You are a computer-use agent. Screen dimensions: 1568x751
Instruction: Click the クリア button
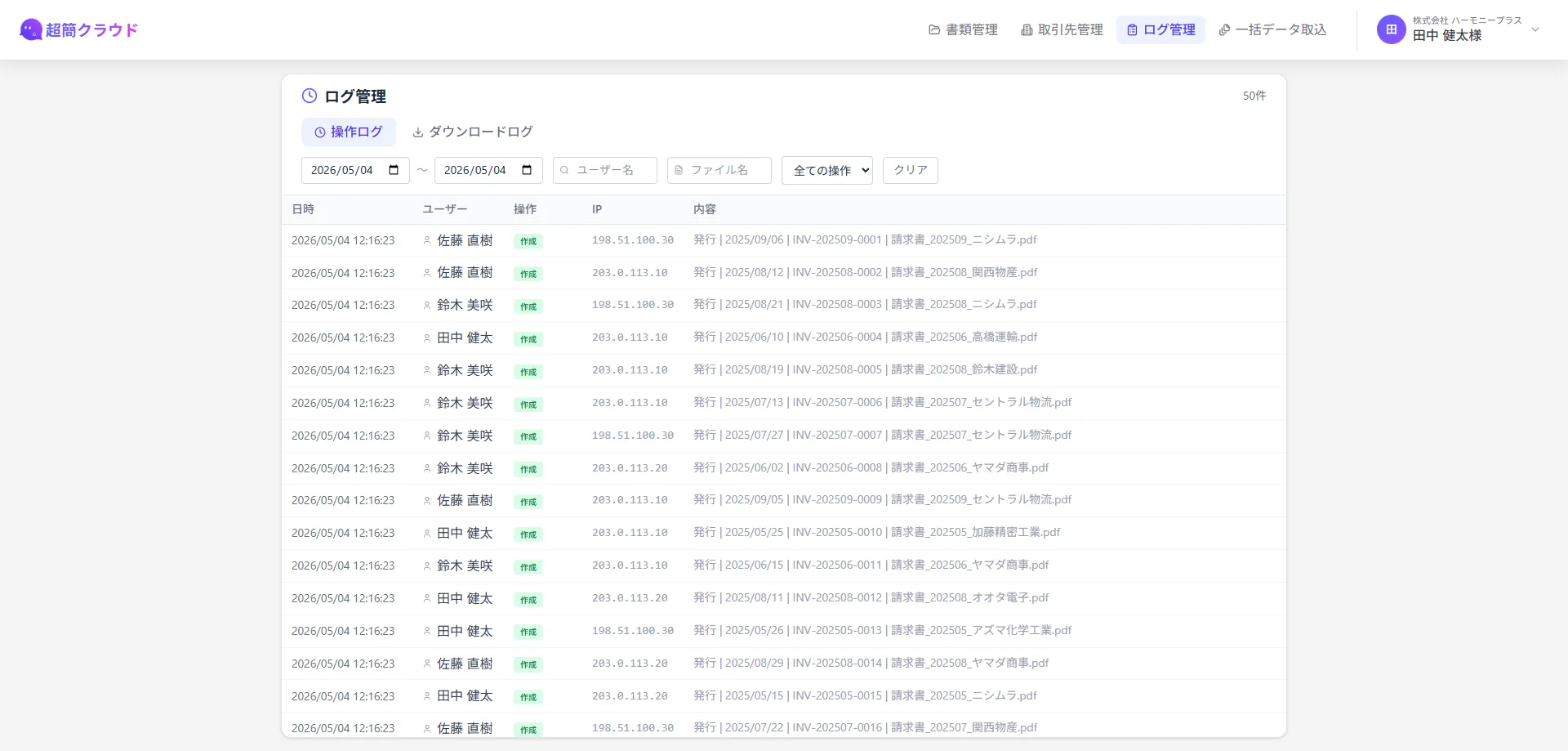(x=911, y=170)
